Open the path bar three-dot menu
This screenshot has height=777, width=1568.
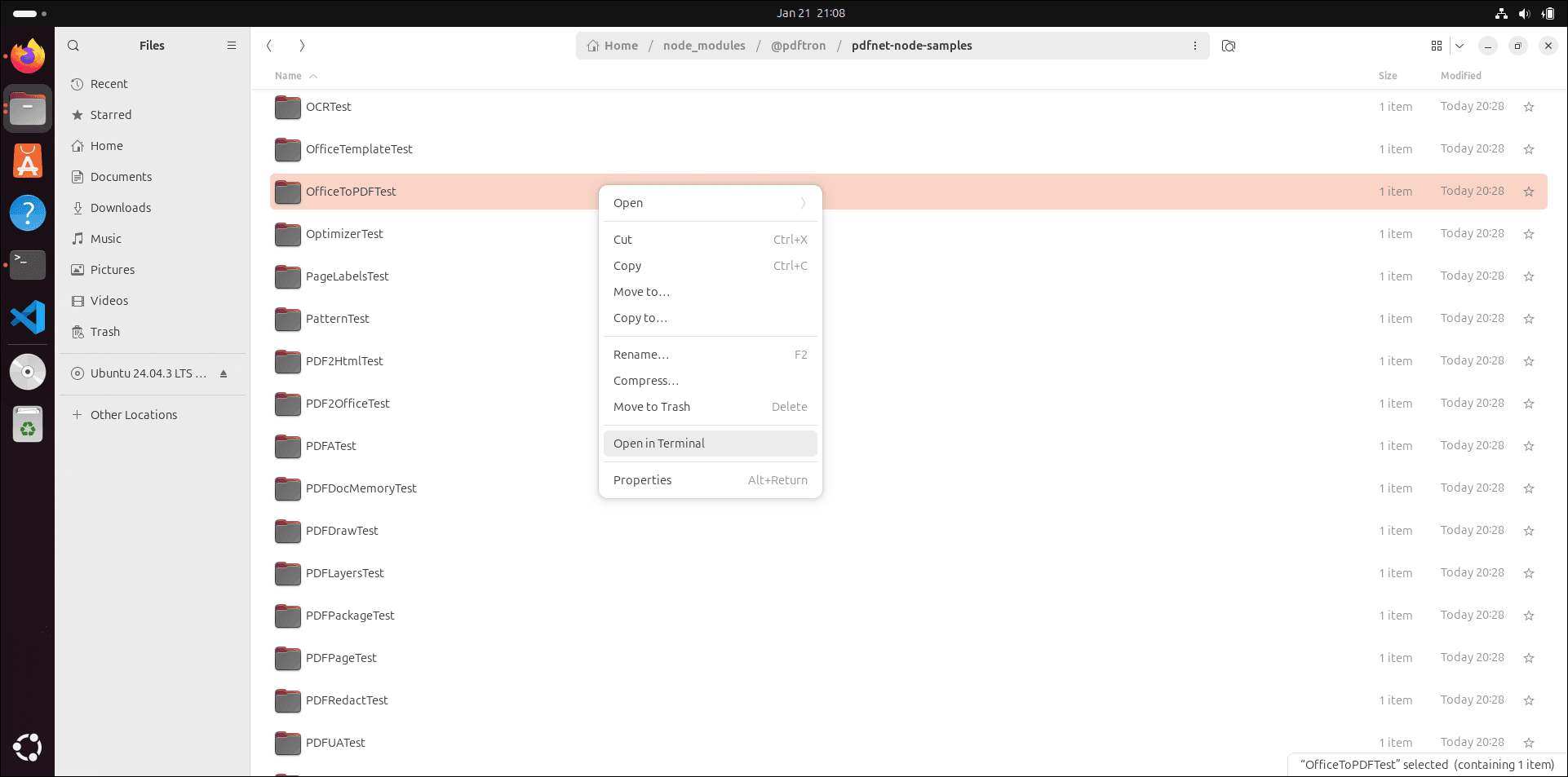point(1195,46)
